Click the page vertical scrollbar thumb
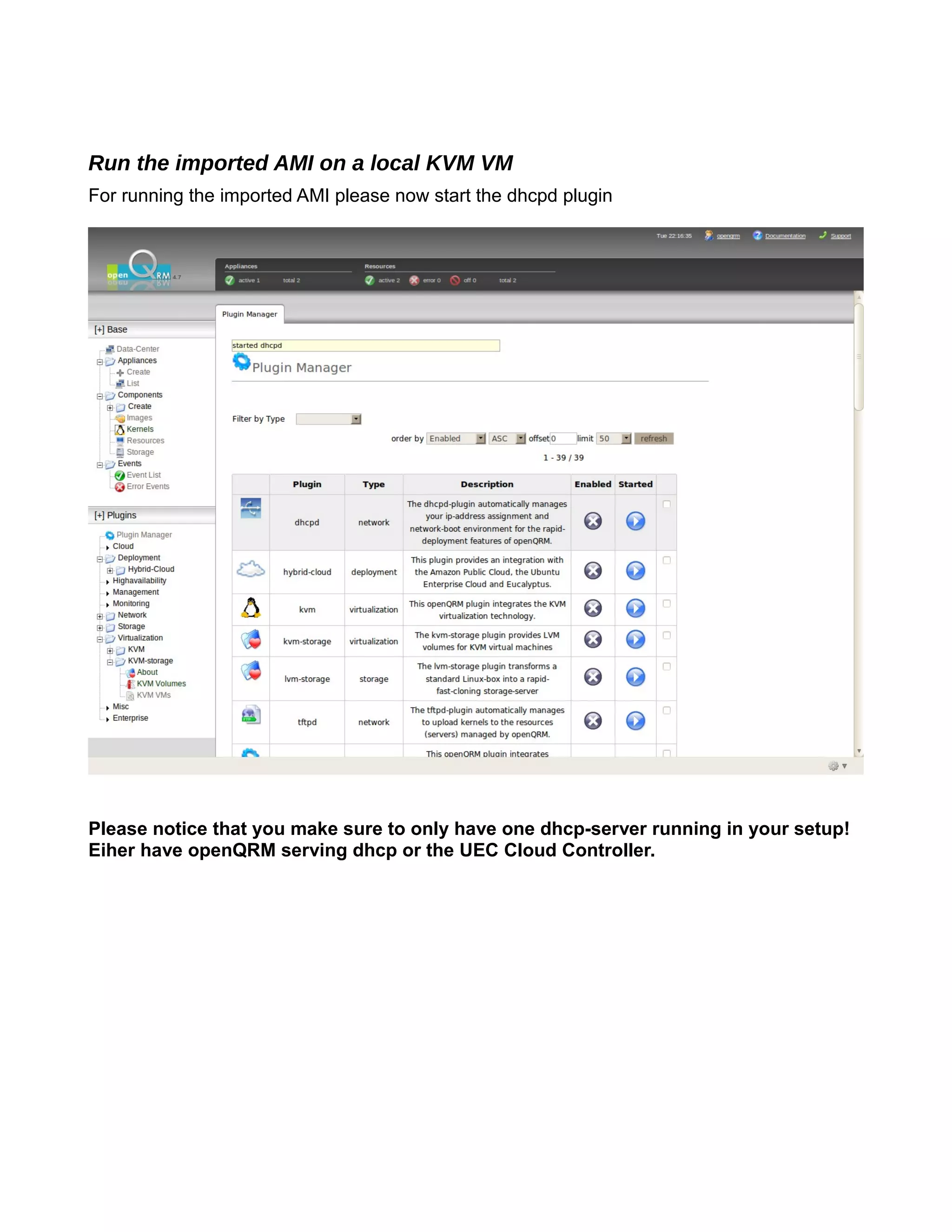Screen dimensions: 952x1232 pyautogui.click(x=859, y=357)
